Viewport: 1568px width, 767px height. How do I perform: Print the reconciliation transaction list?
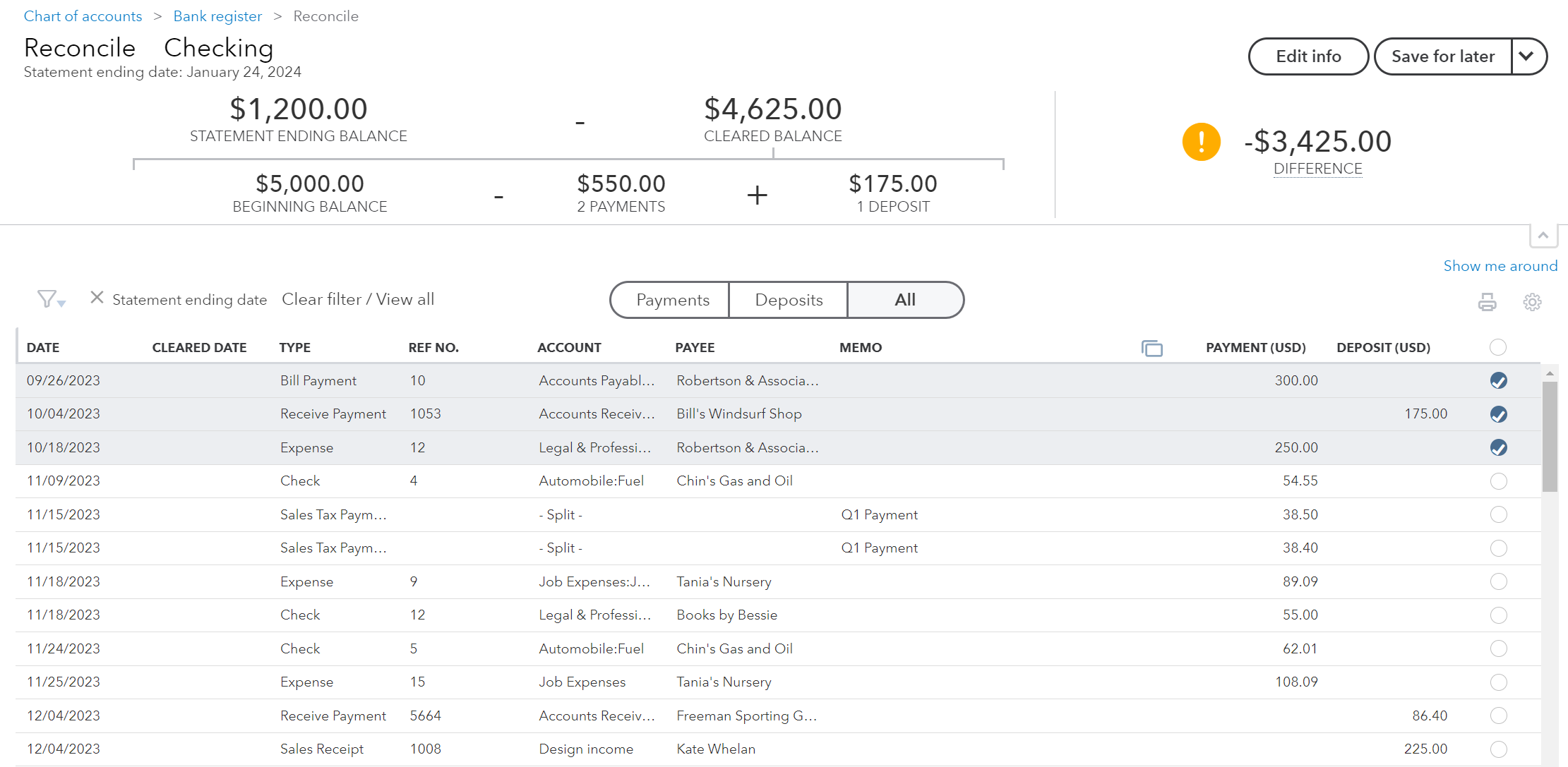pyautogui.click(x=1488, y=302)
